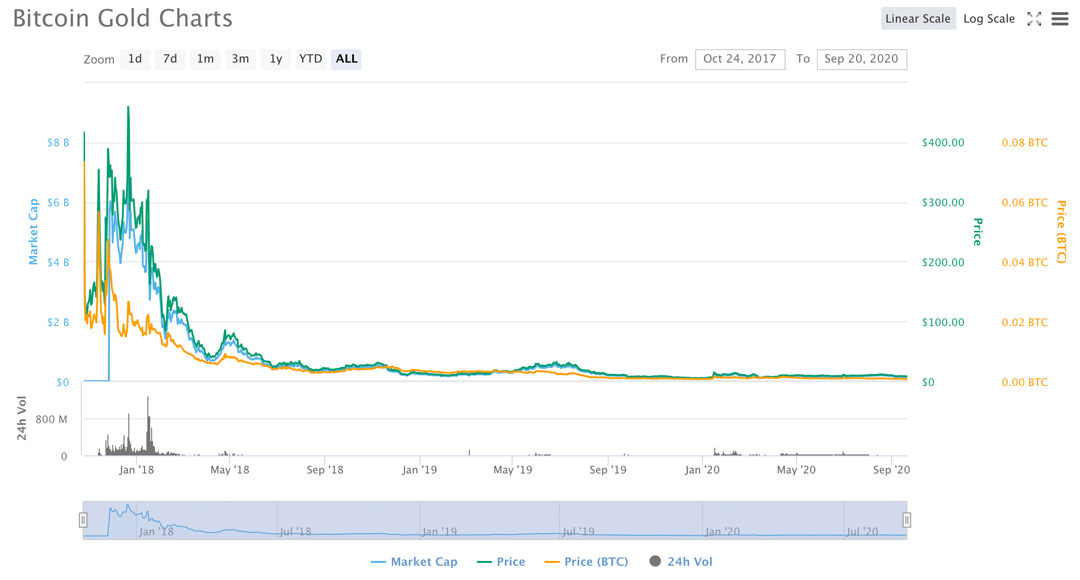Click the 800 M volume label
This screenshot has height=580, width=1080.
(52, 420)
